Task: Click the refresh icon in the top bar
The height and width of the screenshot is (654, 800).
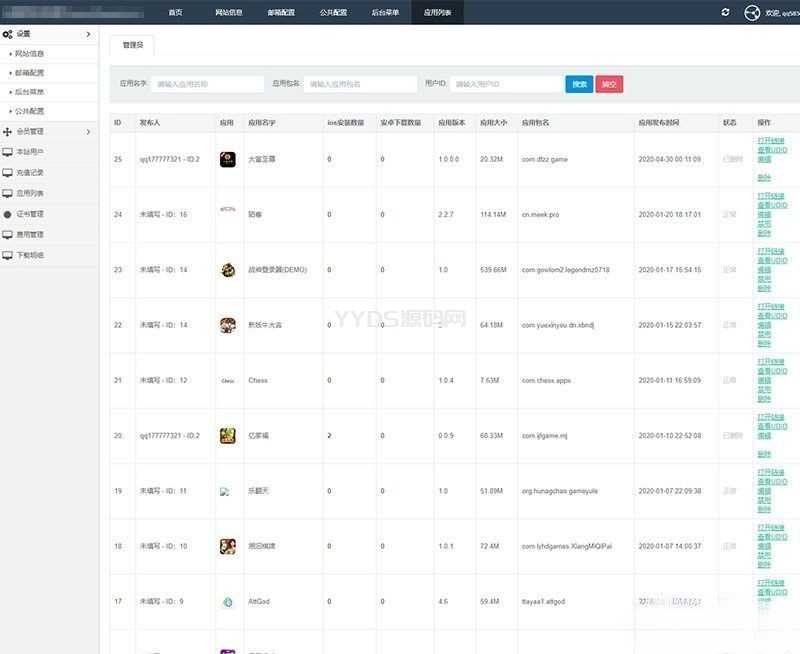Action: click(x=725, y=12)
